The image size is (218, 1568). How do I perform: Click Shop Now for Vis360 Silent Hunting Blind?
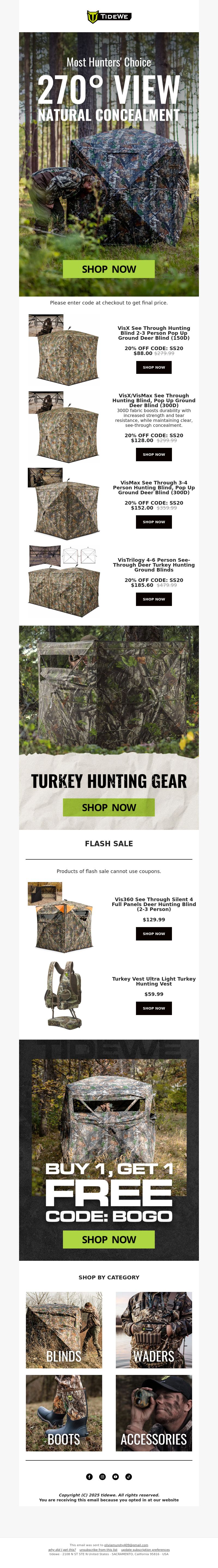pyautogui.click(x=154, y=933)
